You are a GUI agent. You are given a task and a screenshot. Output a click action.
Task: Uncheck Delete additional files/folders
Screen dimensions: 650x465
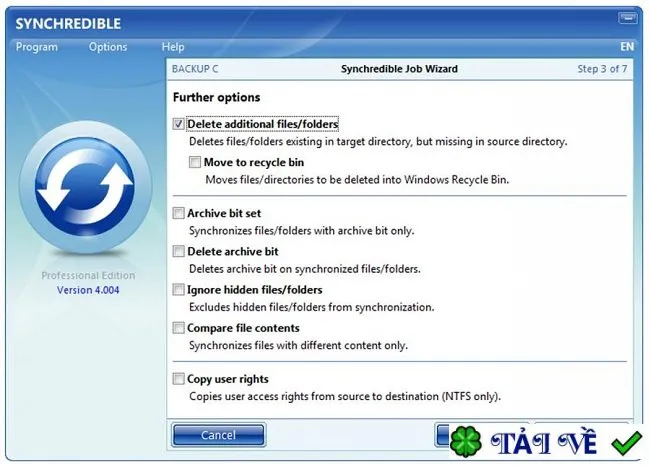click(x=178, y=124)
